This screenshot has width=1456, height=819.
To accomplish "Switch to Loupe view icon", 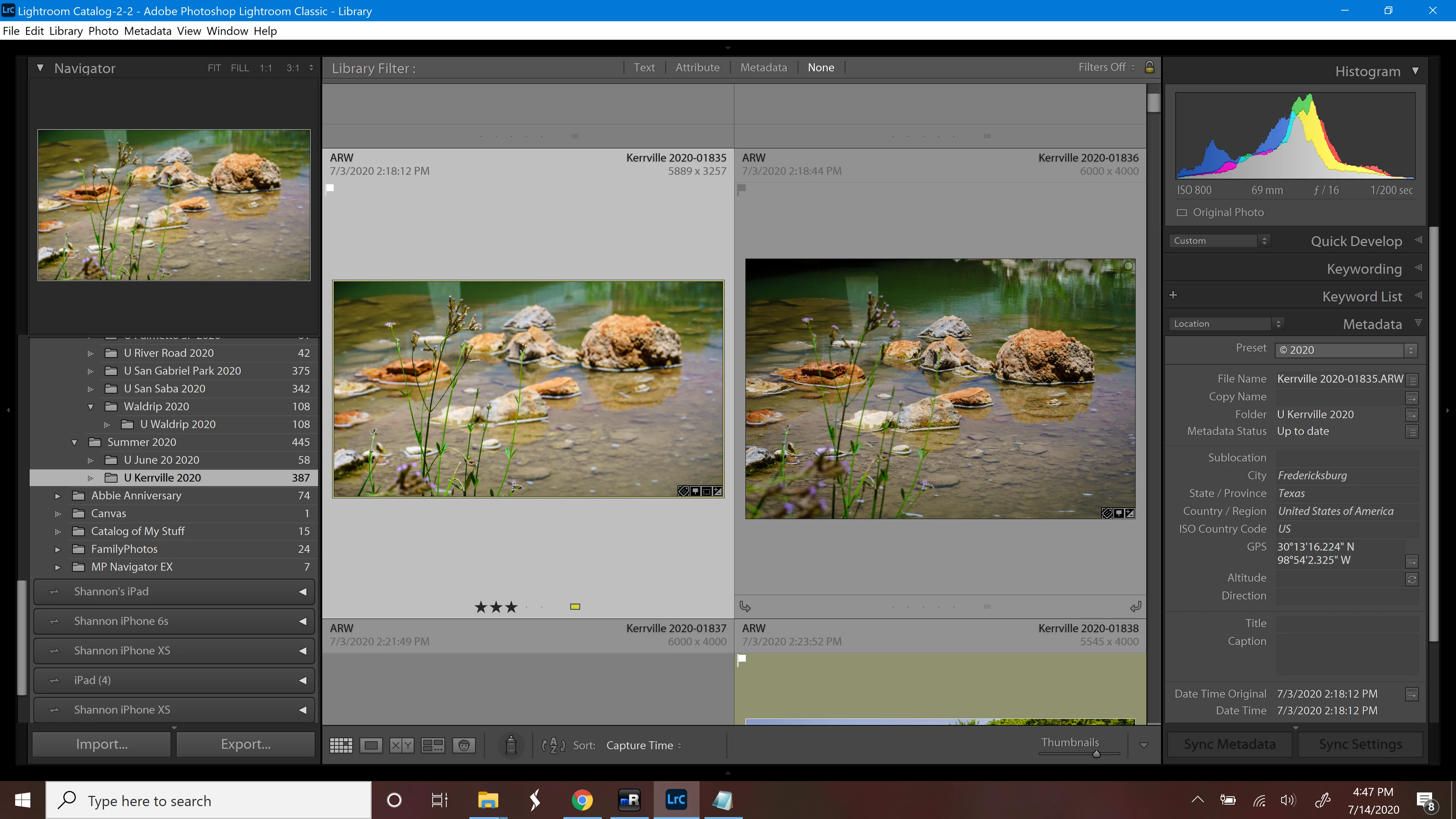I will pos(371,745).
